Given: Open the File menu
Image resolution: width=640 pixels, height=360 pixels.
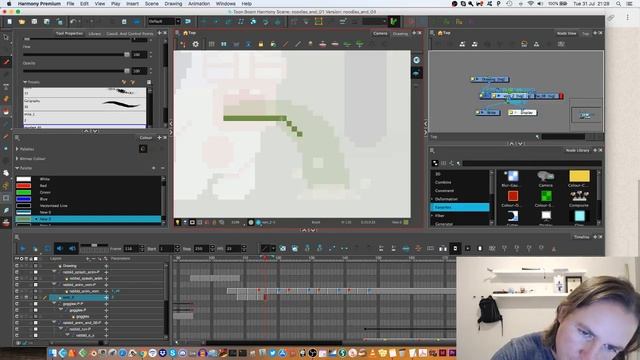Looking at the screenshot, I should [70, 4].
